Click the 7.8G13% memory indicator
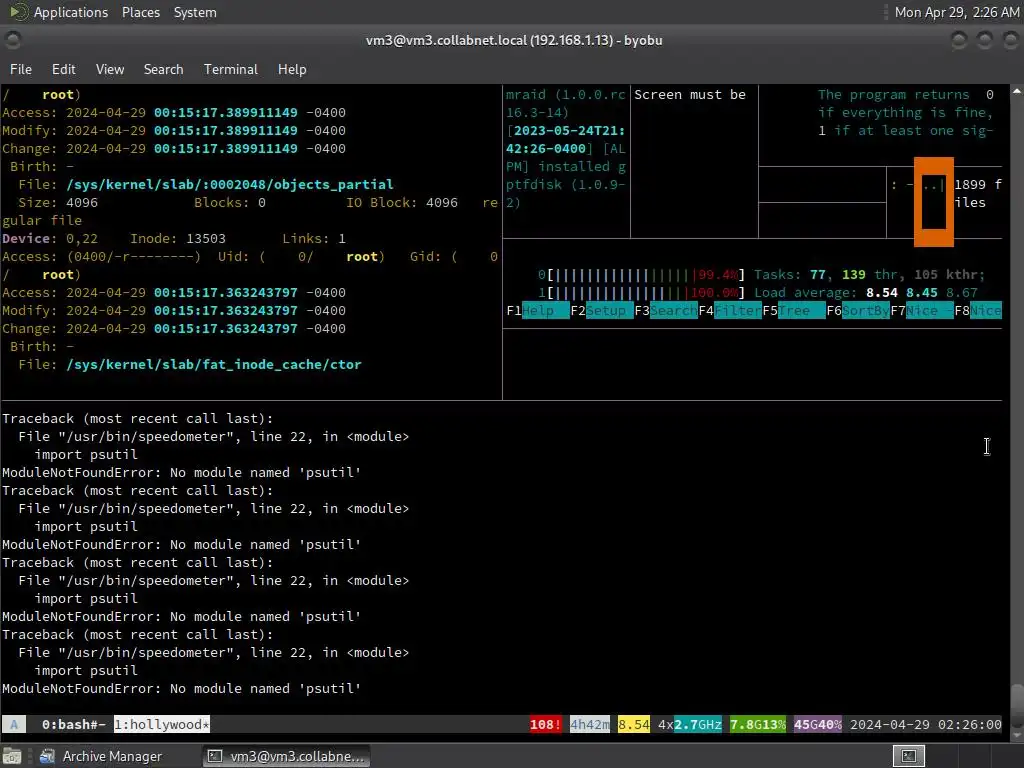Viewport: 1024px width, 768px height. pos(758,724)
